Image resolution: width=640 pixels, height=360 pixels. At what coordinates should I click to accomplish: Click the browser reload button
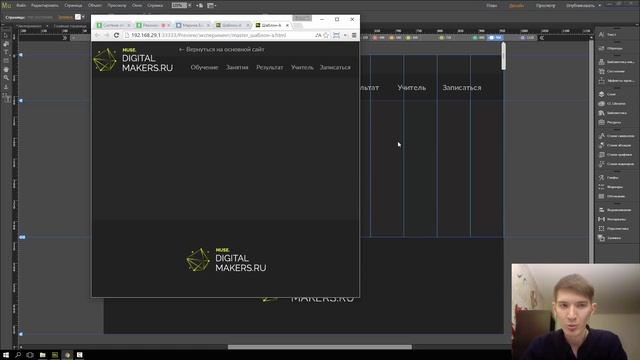point(116,36)
